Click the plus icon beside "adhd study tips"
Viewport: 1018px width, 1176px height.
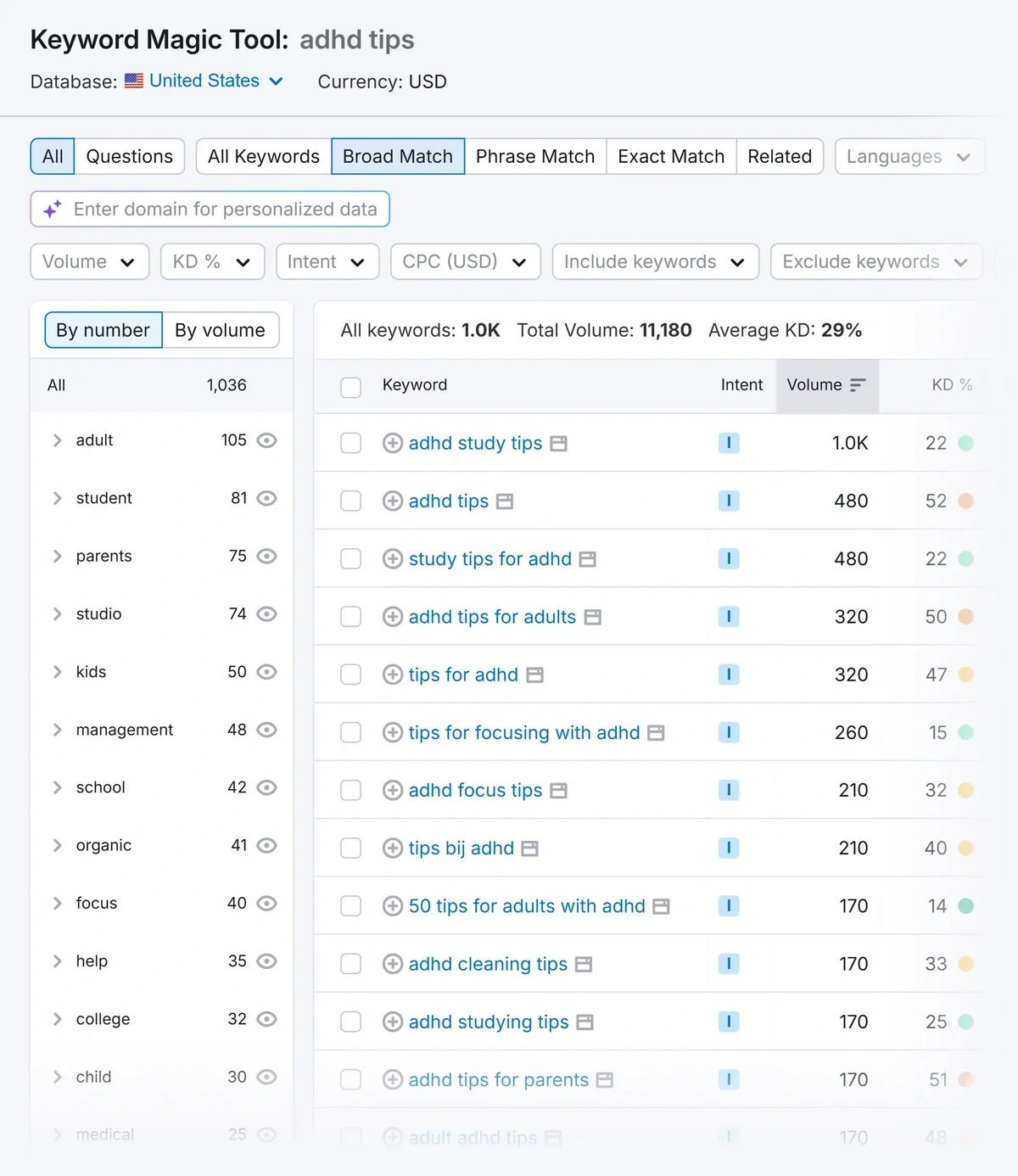pos(392,443)
